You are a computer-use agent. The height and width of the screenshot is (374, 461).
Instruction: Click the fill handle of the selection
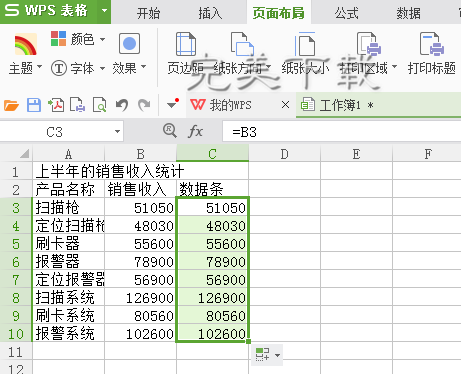tap(249, 341)
